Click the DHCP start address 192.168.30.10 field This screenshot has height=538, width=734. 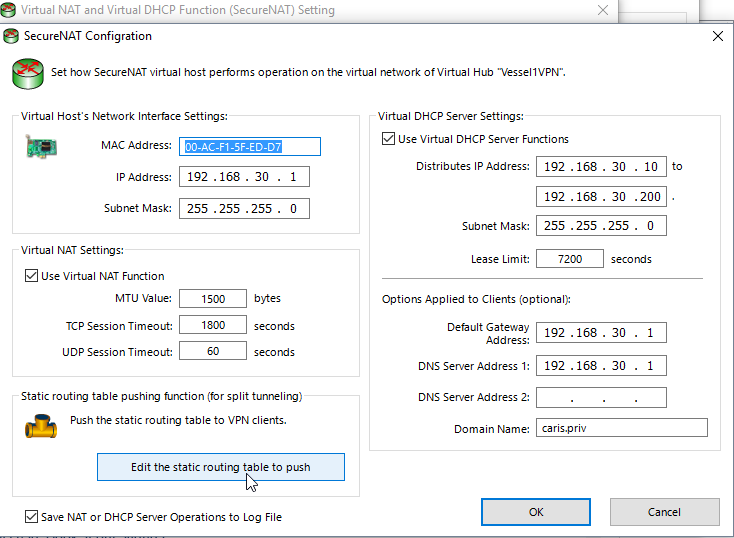[602, 167]
